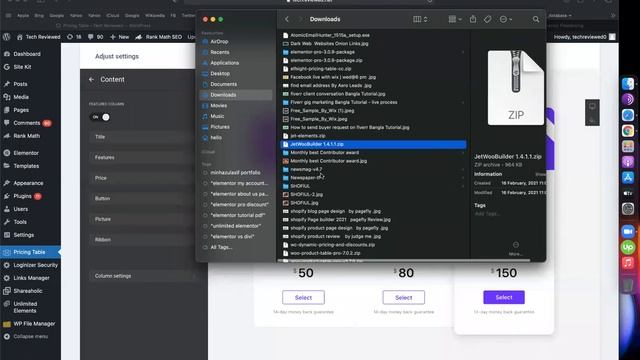This screenshot has height=360, width=640.
Task: Open Recents in Finder sidebar
Action: [x=220, y=52]
